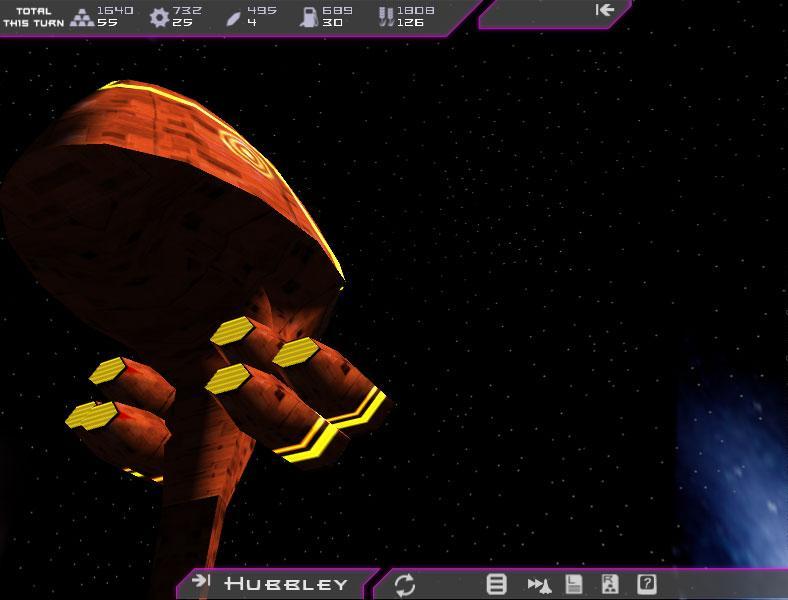The image size is (788, 600).
Task: Click the save game floppy icon
Action: [574, 584]
